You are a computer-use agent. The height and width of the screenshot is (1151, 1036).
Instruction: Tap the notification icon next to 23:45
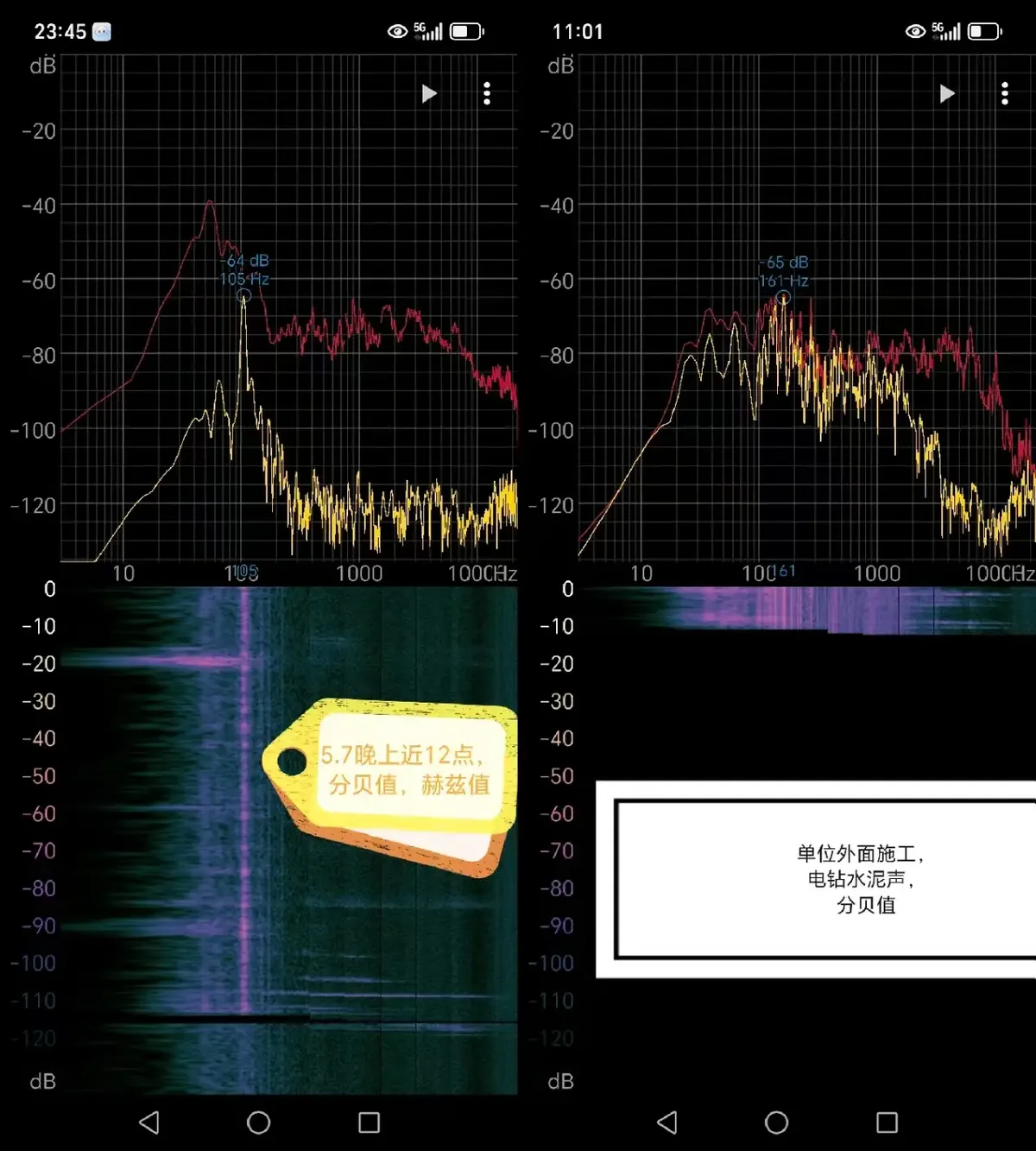point(102,32)
